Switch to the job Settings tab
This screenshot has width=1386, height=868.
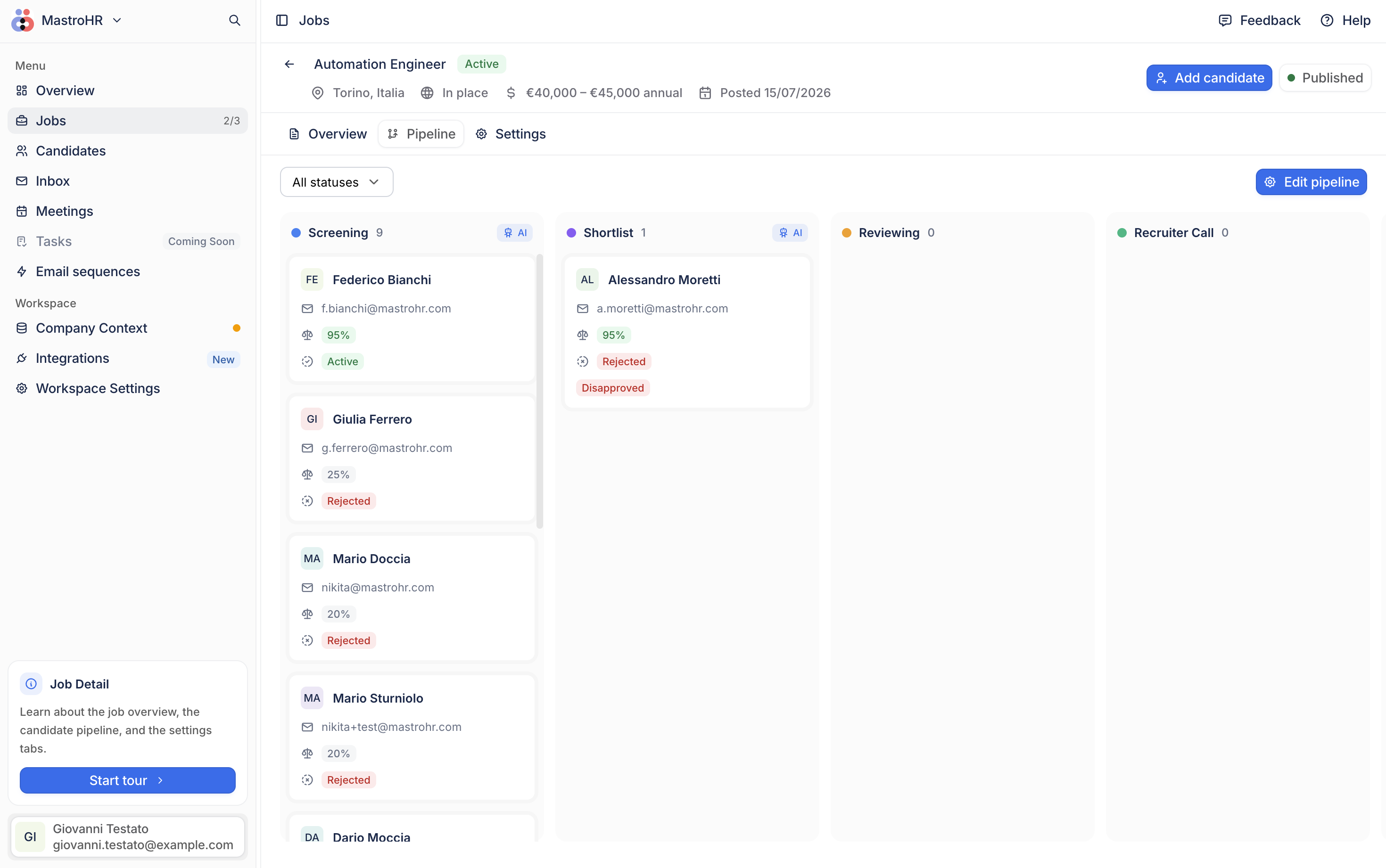(511, 134)
